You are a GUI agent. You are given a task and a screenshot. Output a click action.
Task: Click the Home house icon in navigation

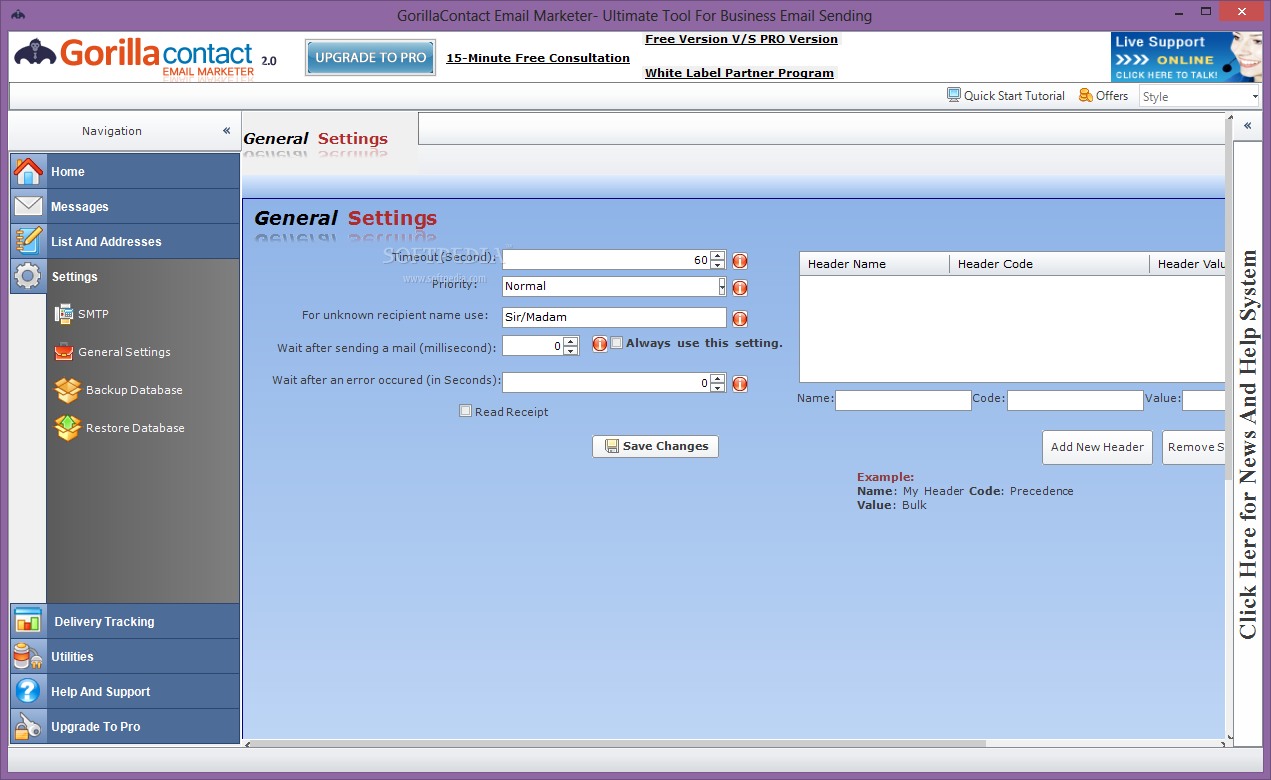(28, 171)
